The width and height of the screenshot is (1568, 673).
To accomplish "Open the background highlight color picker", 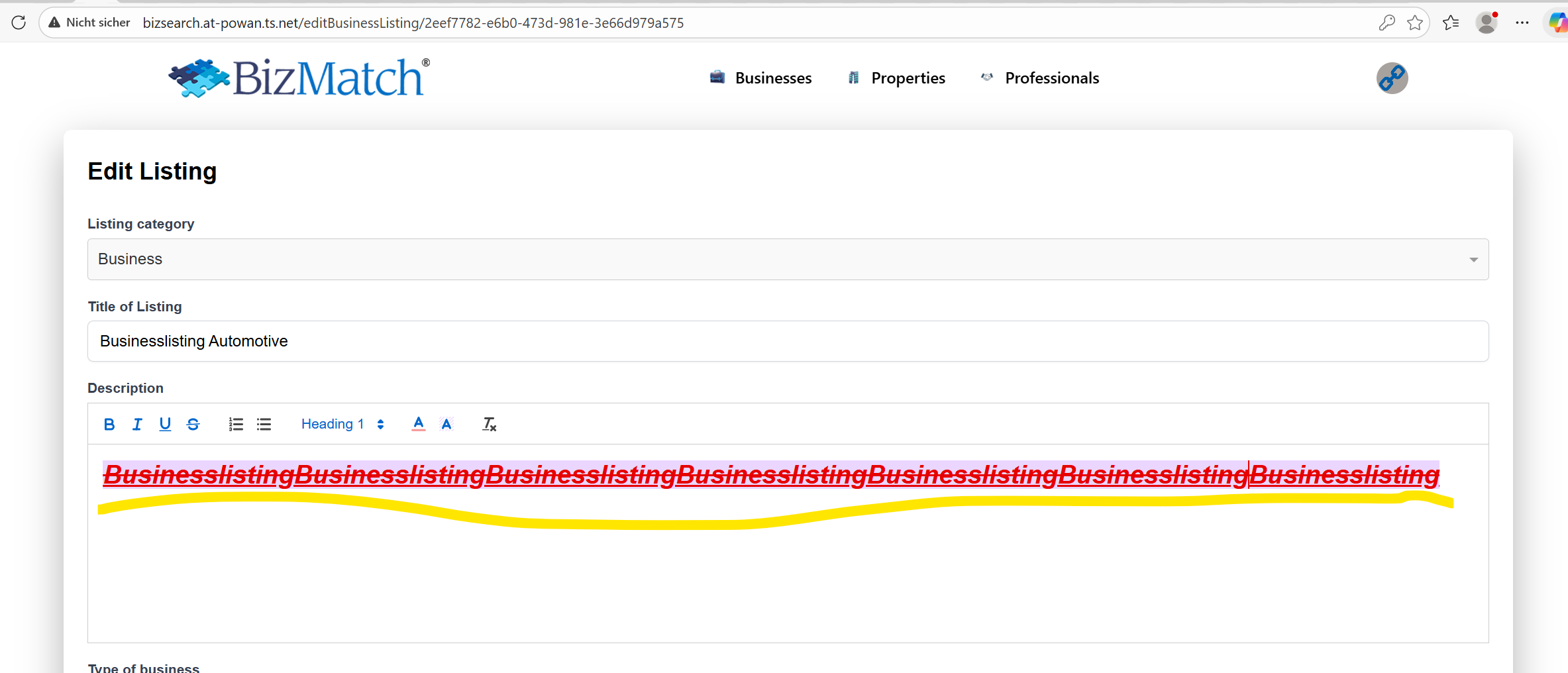I will pyautogui.click(x=446, y=425).
